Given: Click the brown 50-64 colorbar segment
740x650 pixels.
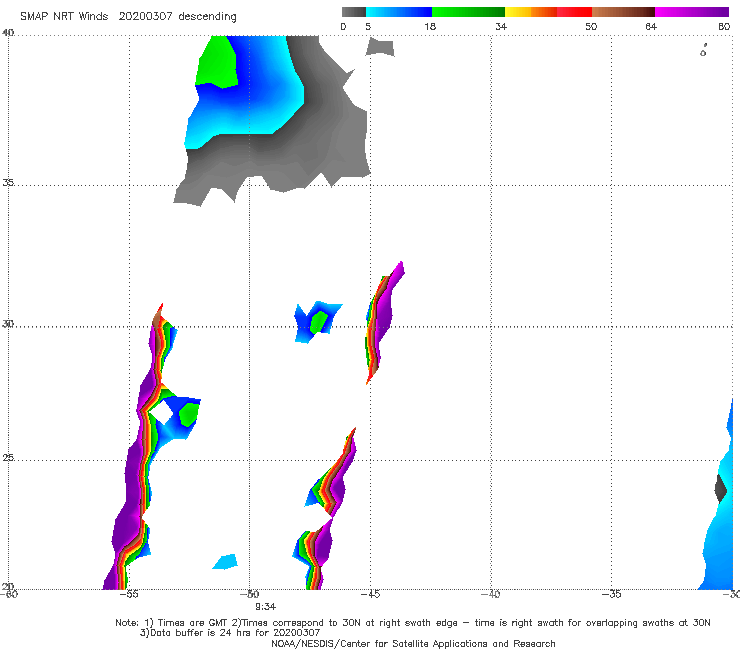Looking at the screenshot, I should click(x=623, y=12).
